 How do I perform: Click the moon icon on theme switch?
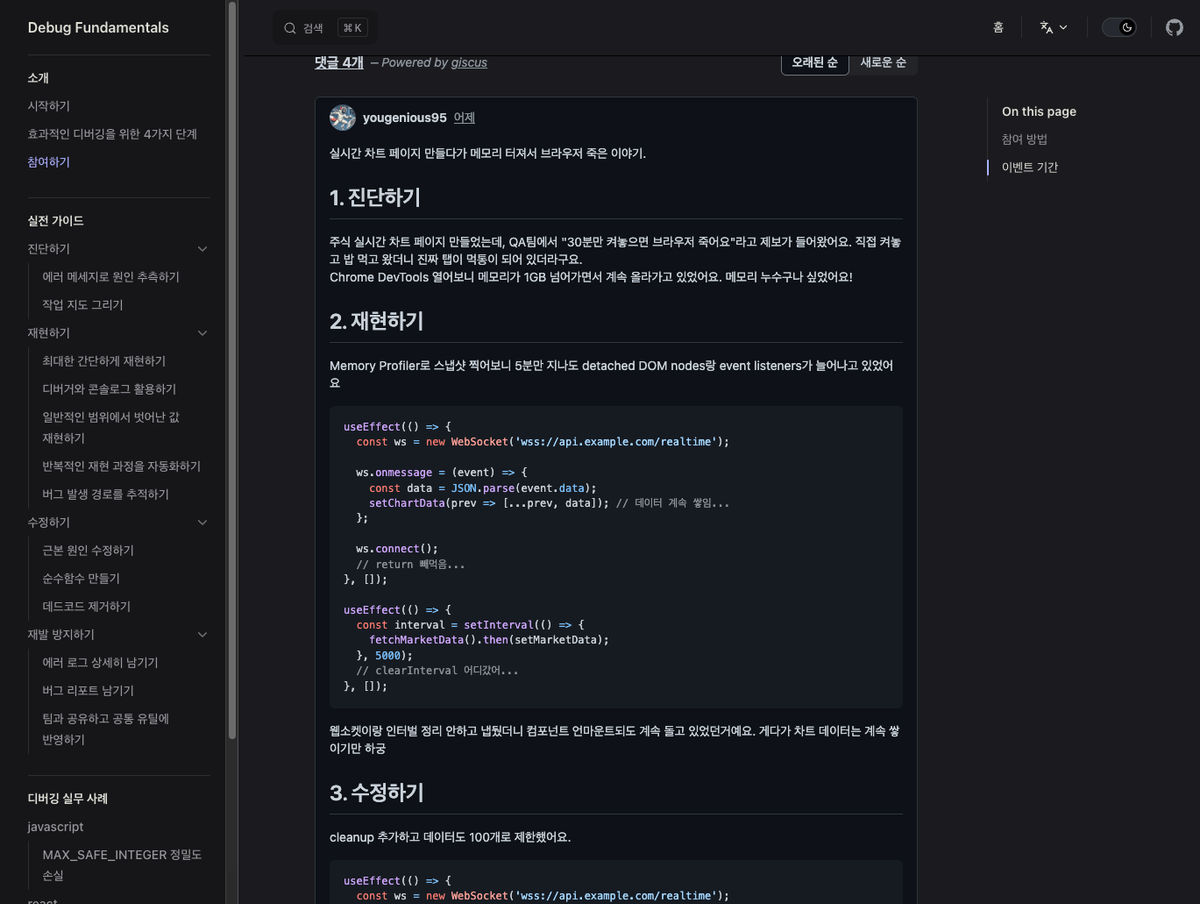pyautogui.click(x=1126, y=27)
